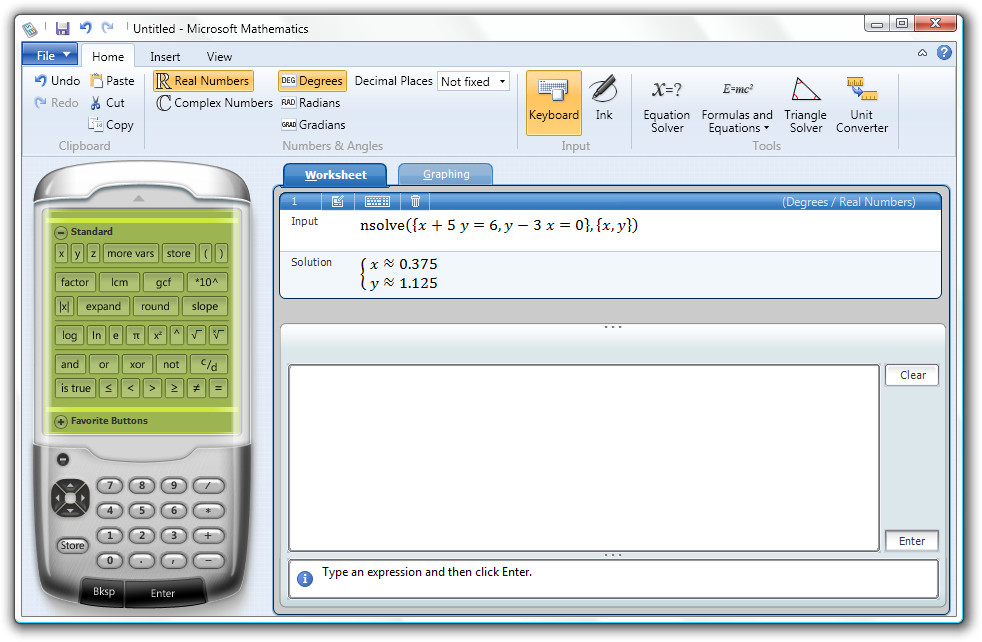Click the keyboard icon on worksheet entry 1
Viewport: 982px width, 642px height.
pos(377,201)
